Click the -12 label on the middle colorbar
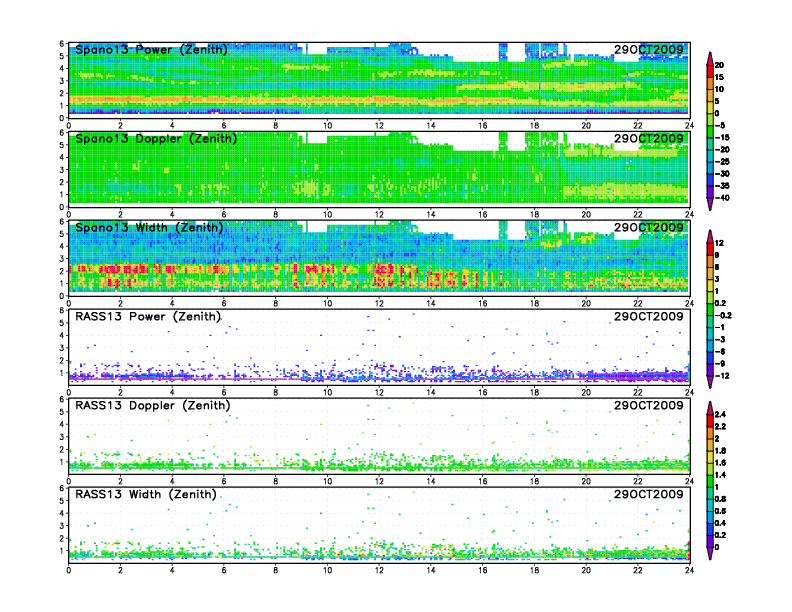The image size is (792, 612). tap(722, 376)
